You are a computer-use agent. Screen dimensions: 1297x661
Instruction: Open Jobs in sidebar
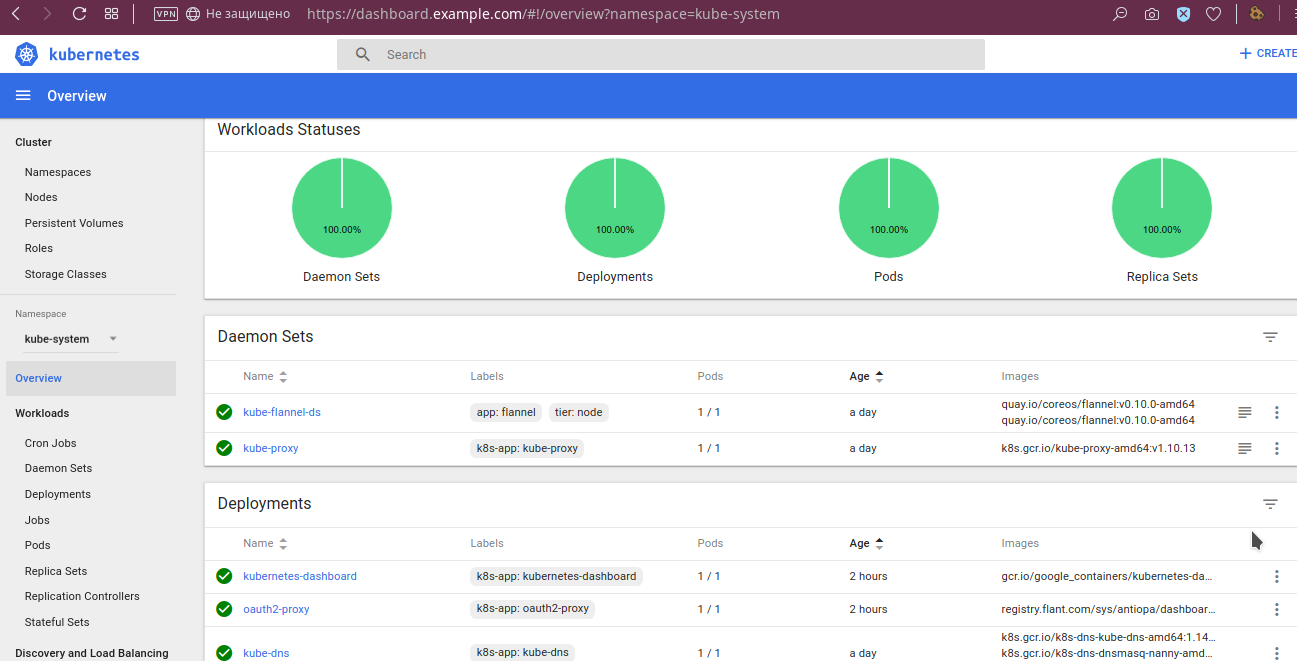tap(37, 520)
